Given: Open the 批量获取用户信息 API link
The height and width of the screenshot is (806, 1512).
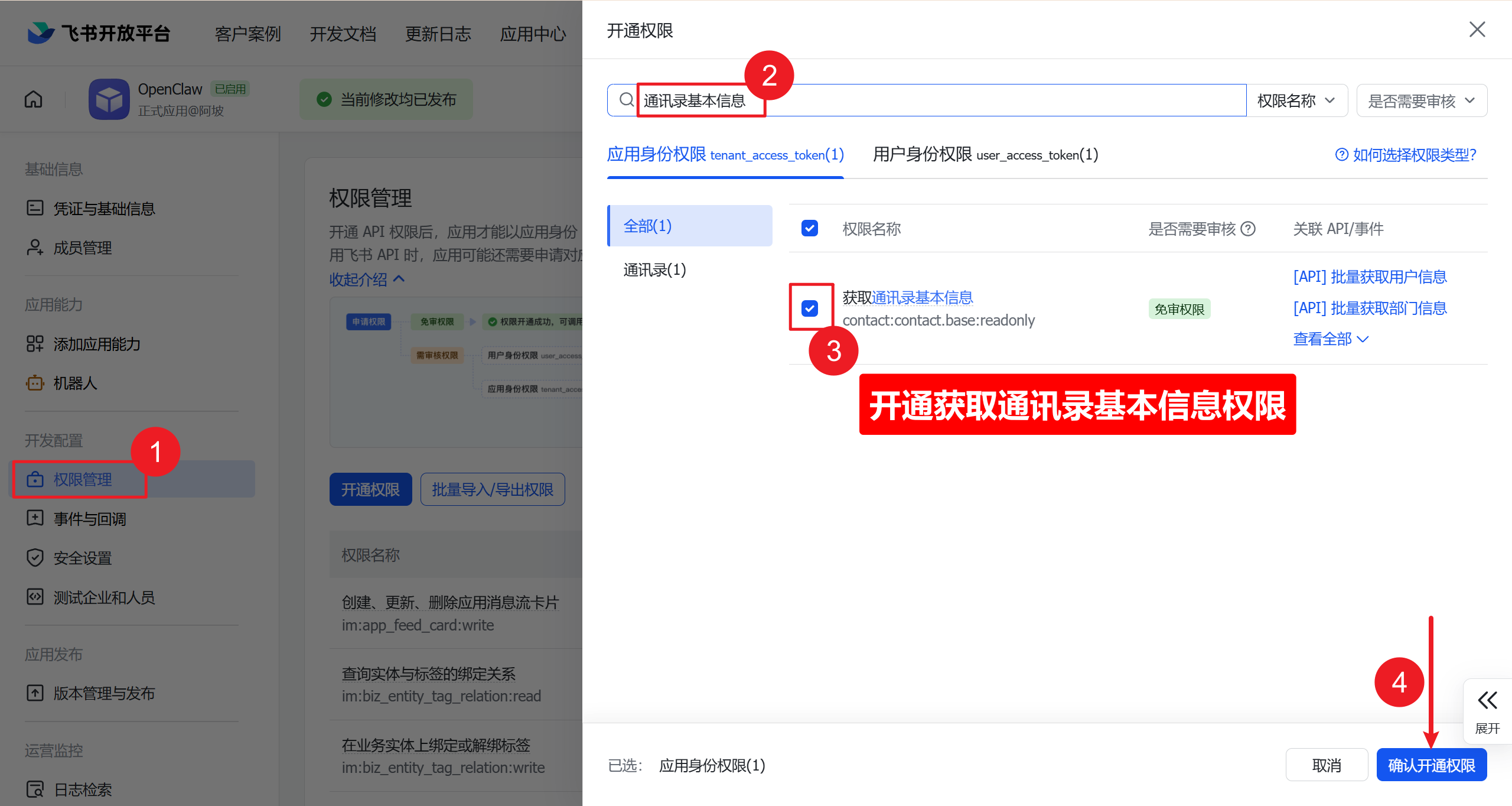Looking at the screenshot, I should coord(1369,277).
